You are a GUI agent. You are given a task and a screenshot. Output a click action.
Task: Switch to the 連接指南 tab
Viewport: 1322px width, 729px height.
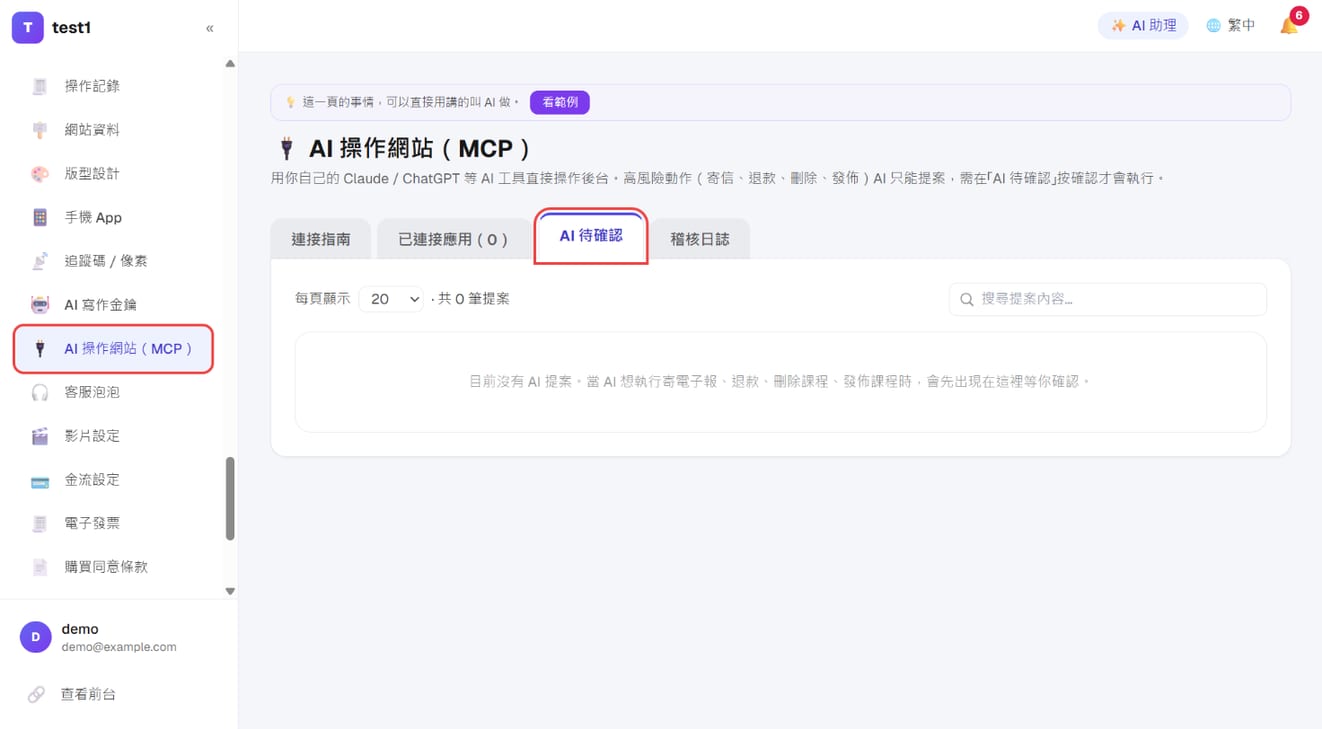tap(321, 240)
